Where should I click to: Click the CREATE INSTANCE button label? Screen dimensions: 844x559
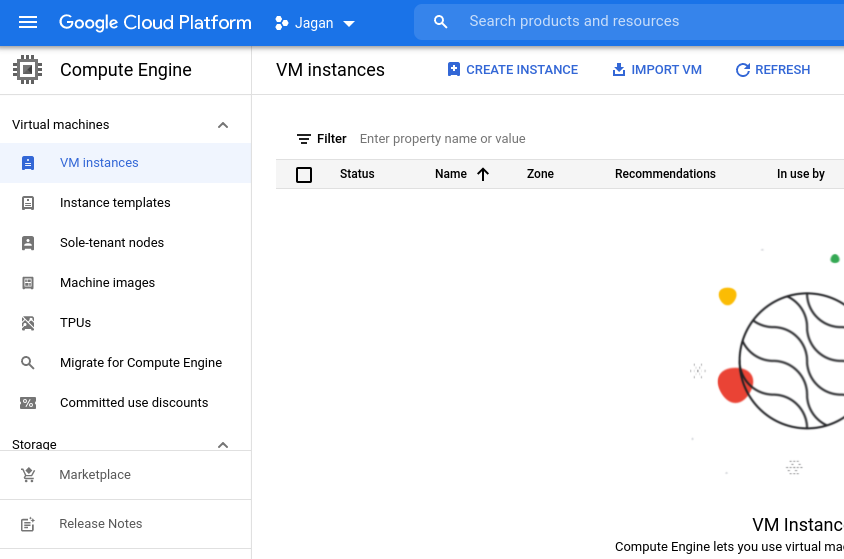click(x=522, y=70)
